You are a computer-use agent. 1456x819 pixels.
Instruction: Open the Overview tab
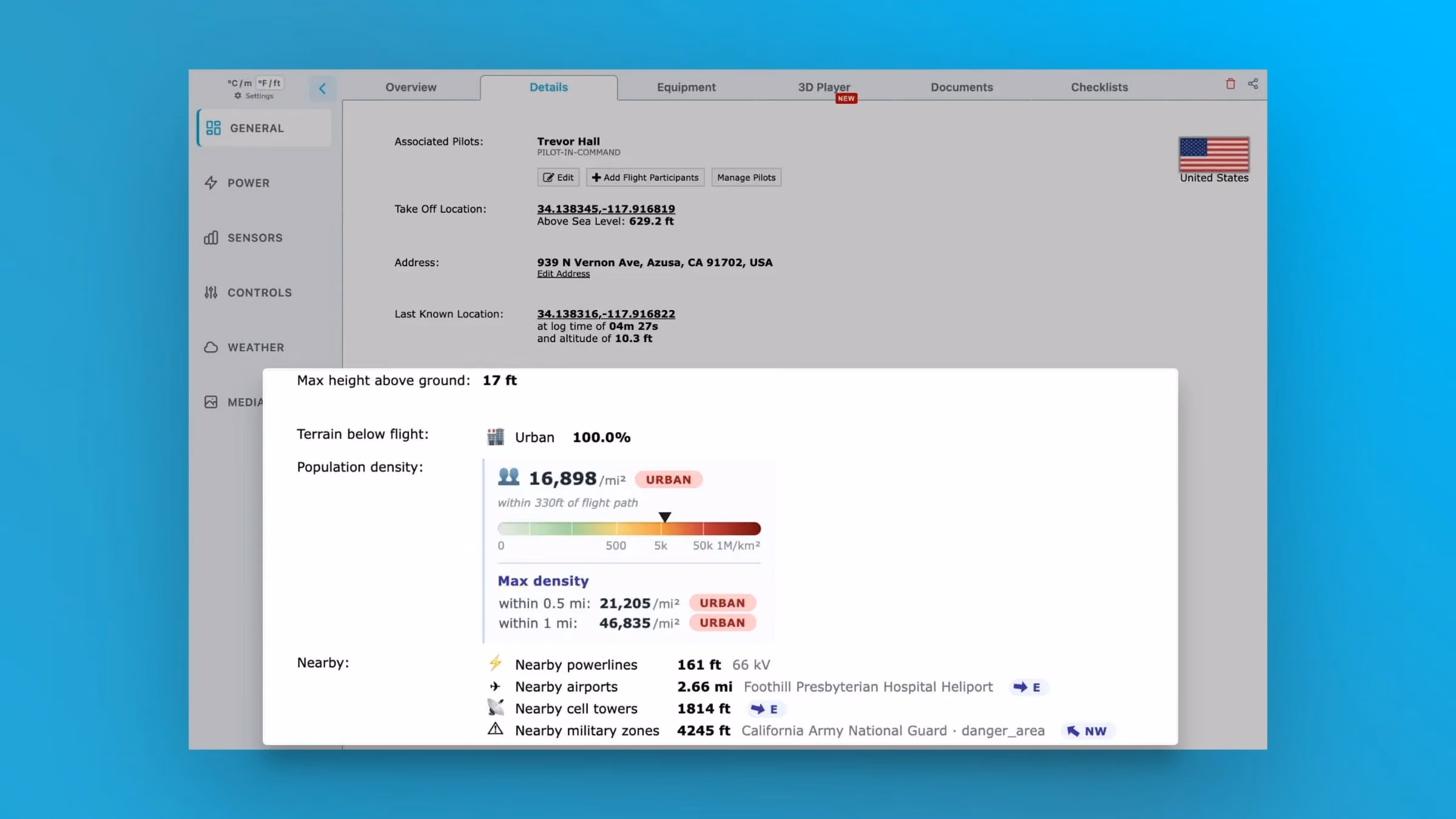(411, 87)
